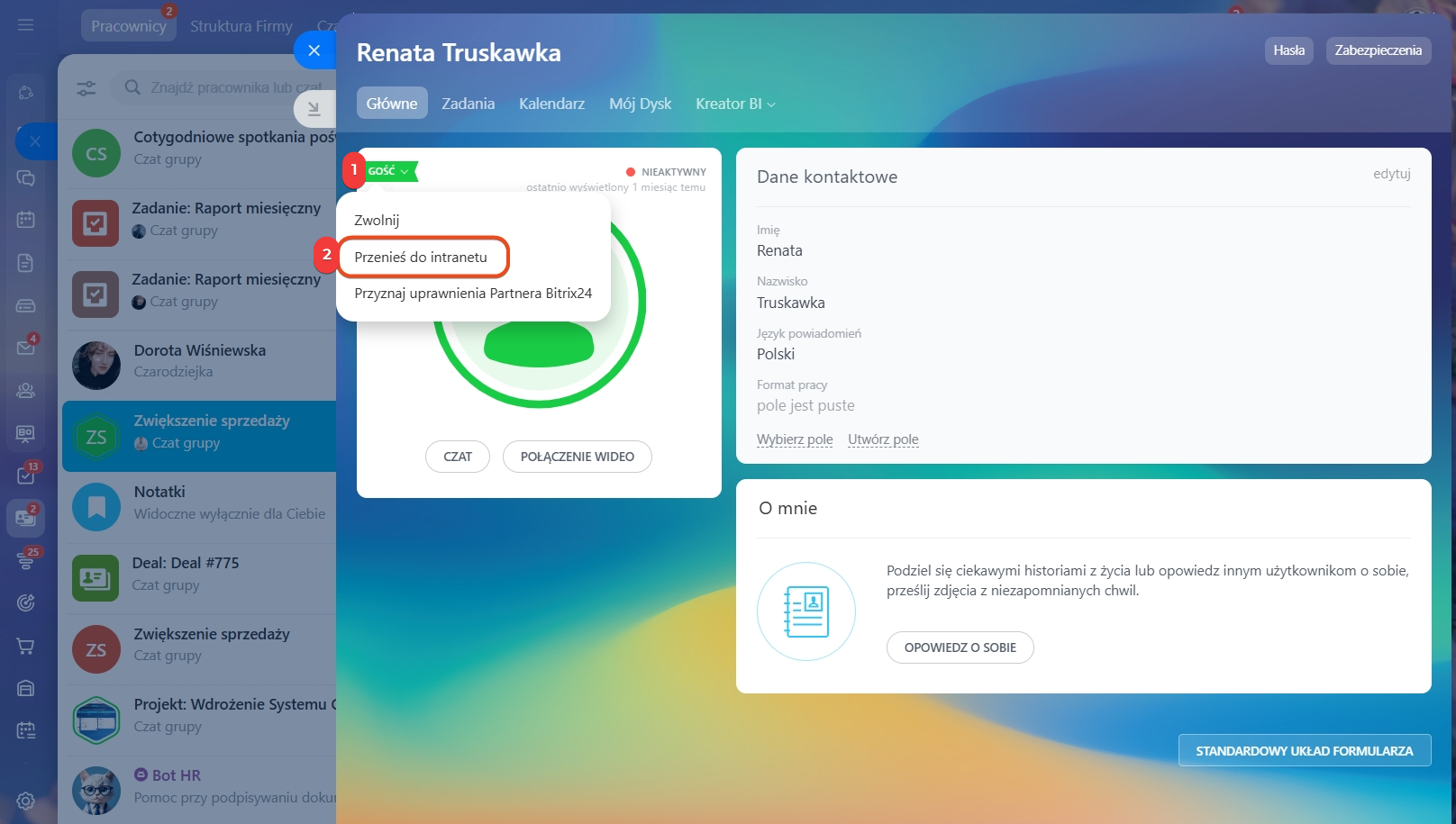Screen dimensions: 1456x824
Task: Click the NIEAKTYWNY status label
Action: pyautogui.click(x=674, y=172)
